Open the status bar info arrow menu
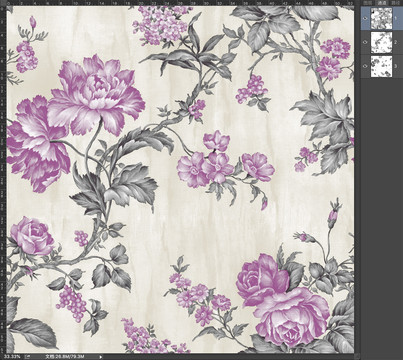403x360 pixels. click(101, 357)
